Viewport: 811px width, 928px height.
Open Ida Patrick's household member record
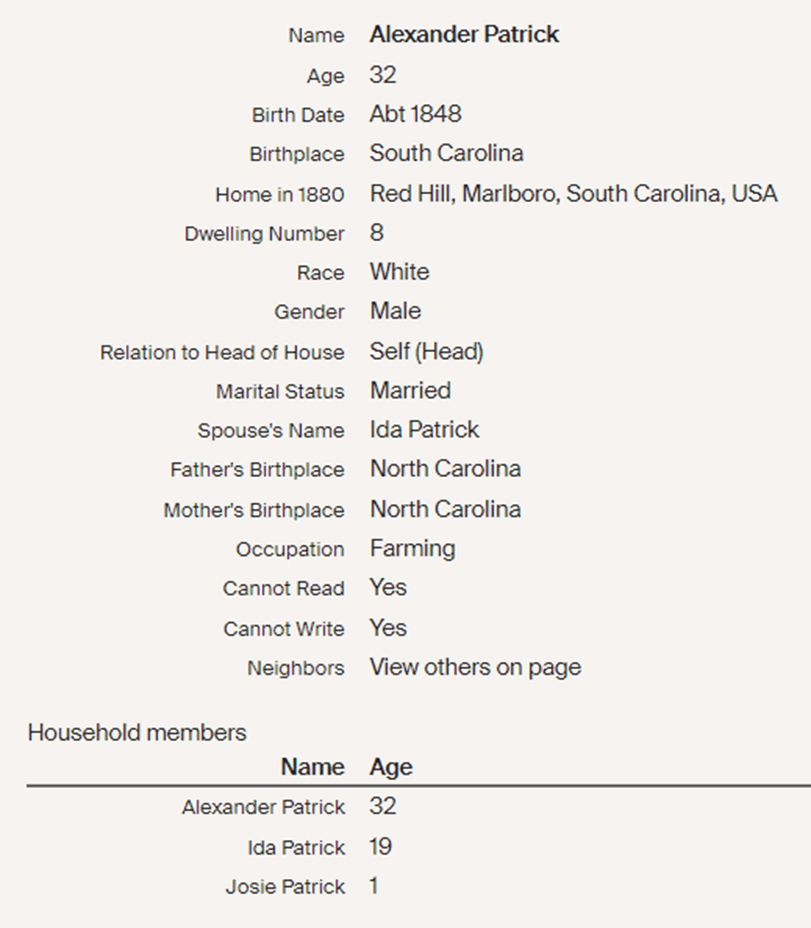[x=296, y=847]
